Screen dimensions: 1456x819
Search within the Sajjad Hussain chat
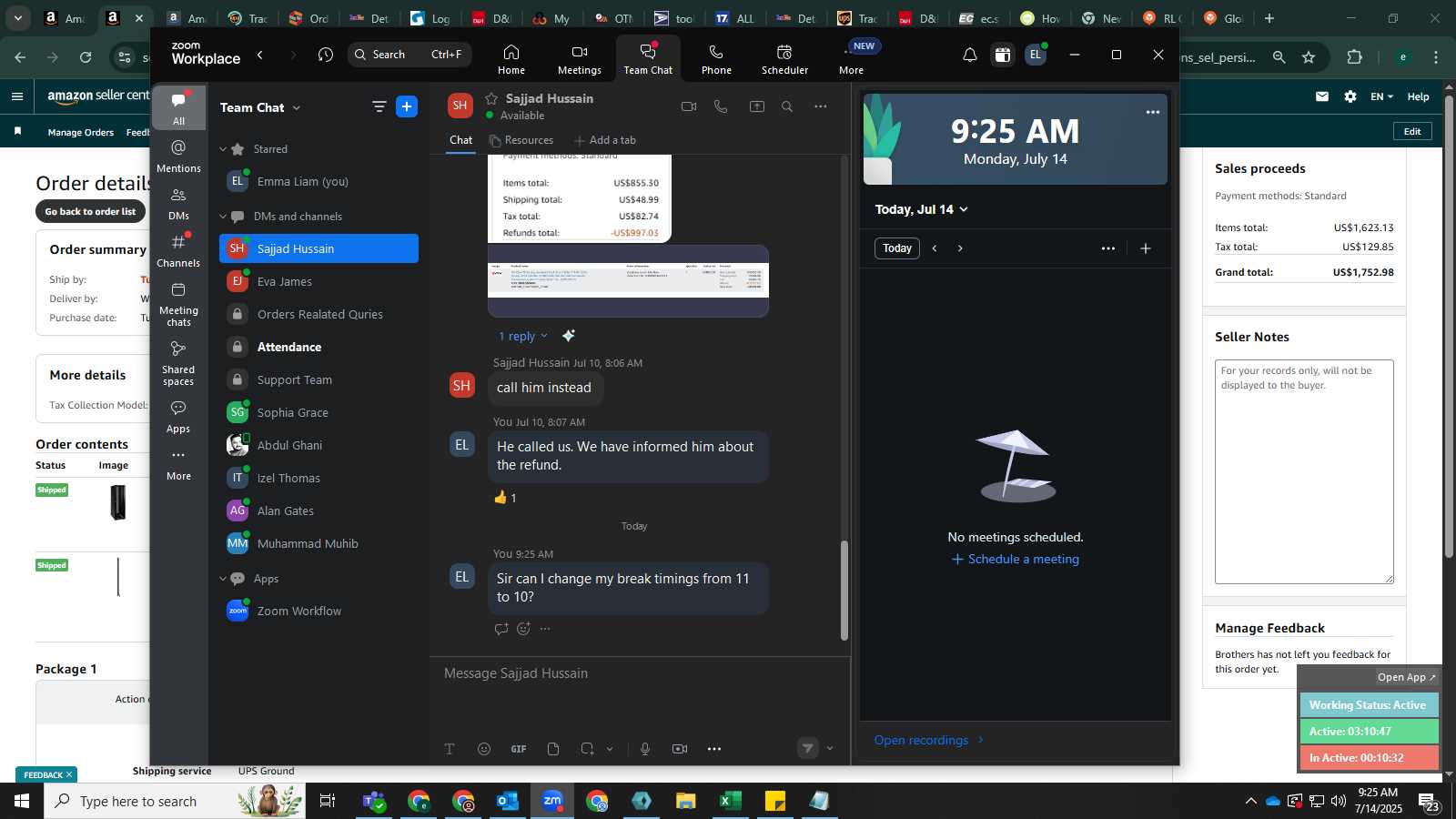point(787,106)
